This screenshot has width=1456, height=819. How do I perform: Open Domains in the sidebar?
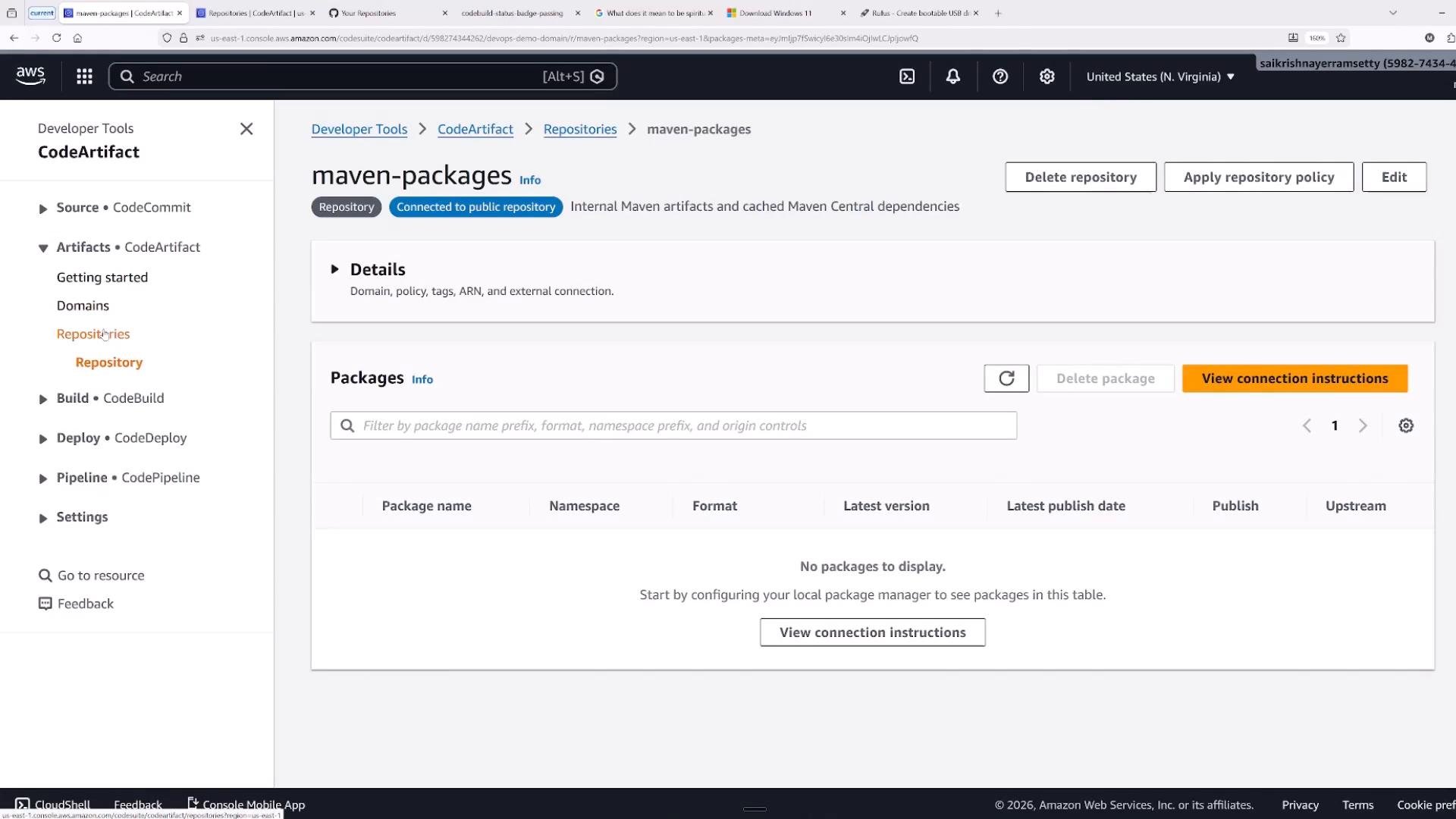click(83, 306)
